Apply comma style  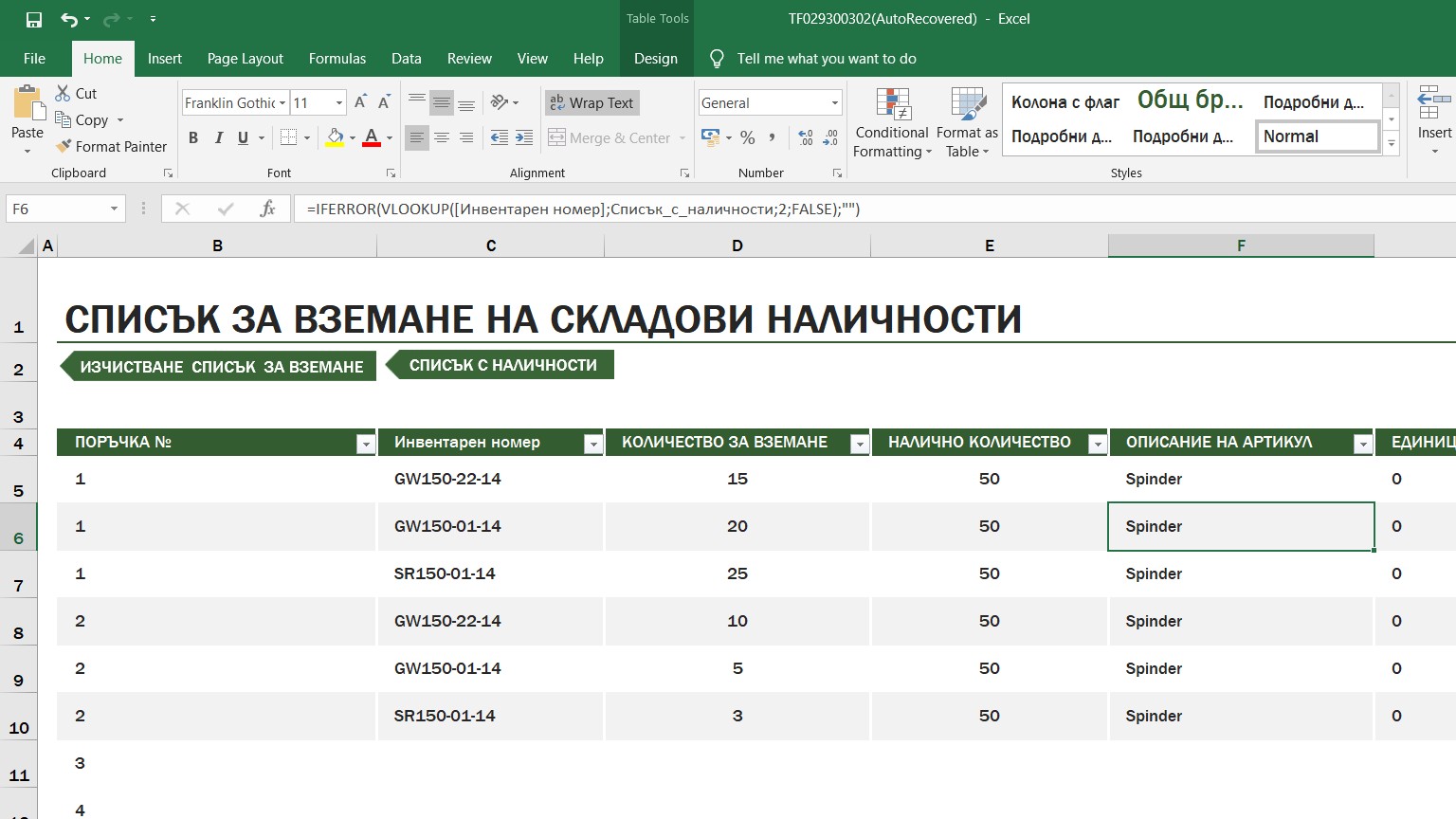(x=773, y=137)
